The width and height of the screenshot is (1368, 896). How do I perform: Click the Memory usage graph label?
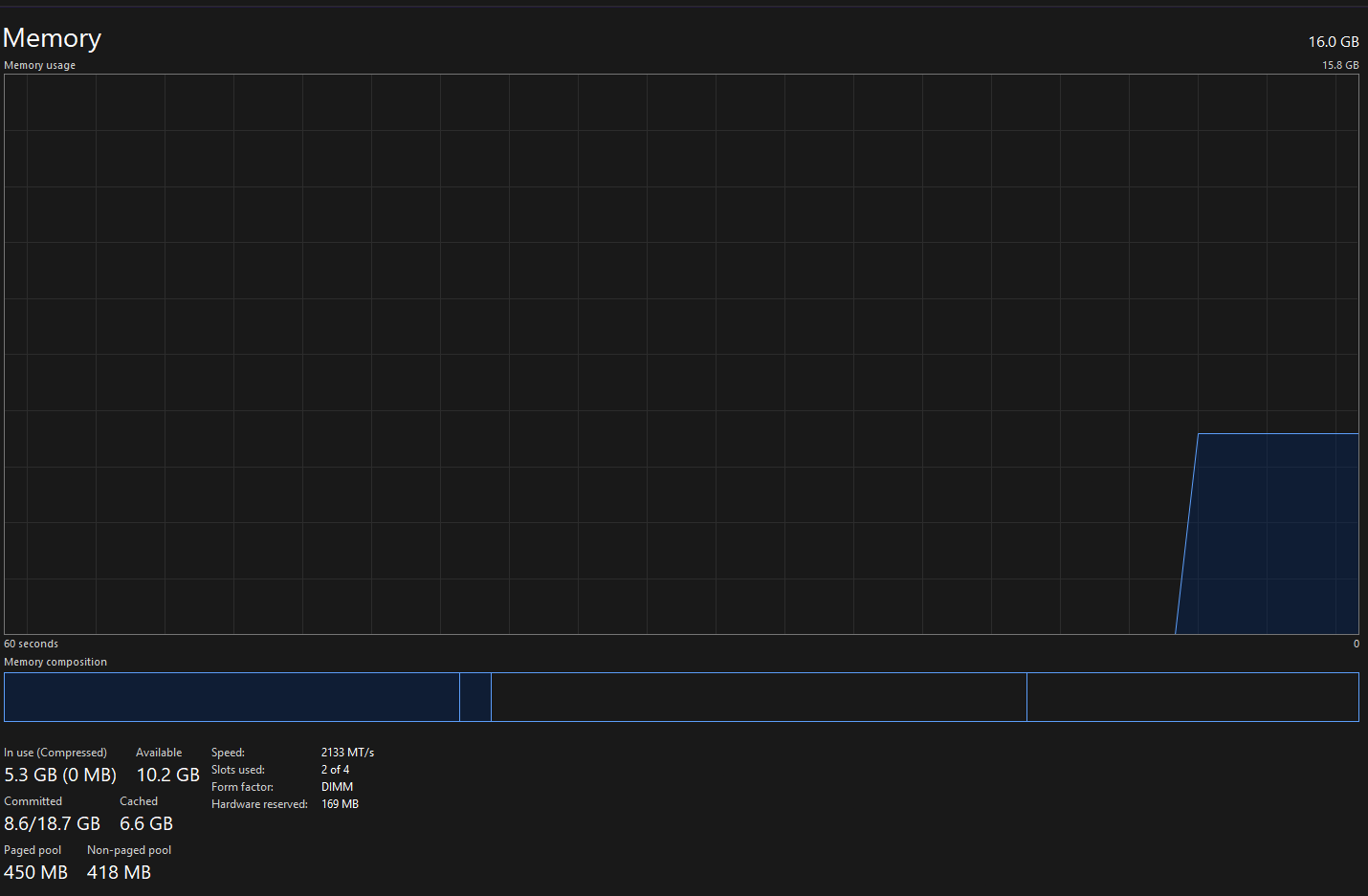tap(39, 65)
